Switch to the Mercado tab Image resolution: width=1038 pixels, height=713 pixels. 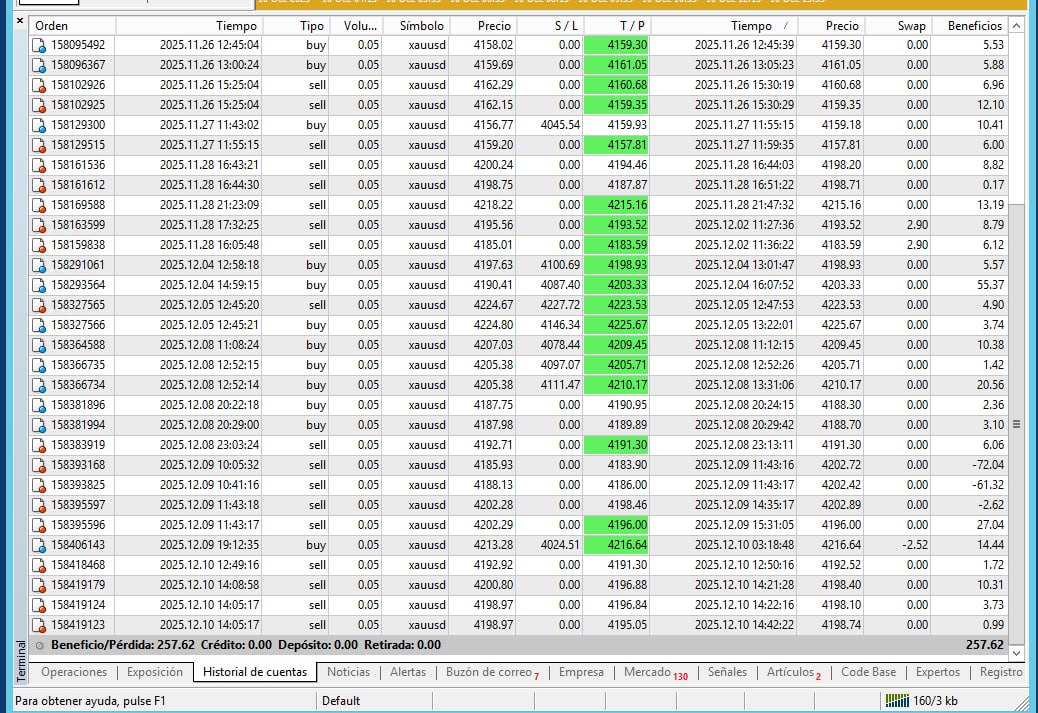(x=651, y=673)
